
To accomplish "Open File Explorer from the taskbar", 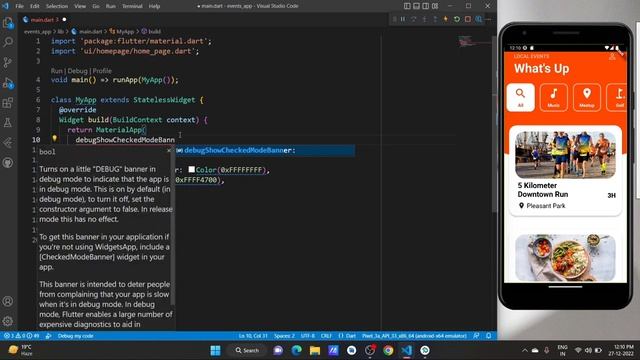I will click(x=315, y=350).
